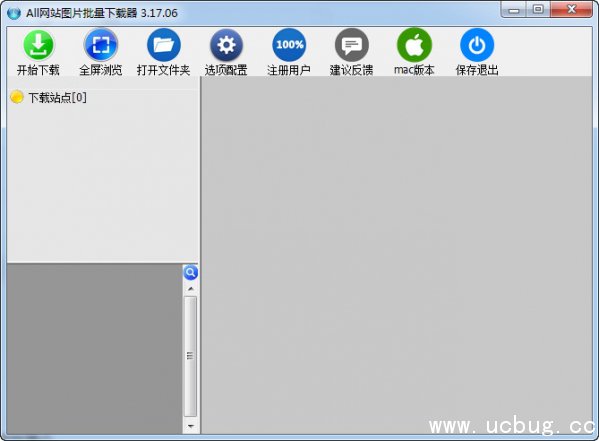The height and width of the screenshot is (441, 599).
Task: Open the 打开文件夹 folder icon
Action: 164,45
